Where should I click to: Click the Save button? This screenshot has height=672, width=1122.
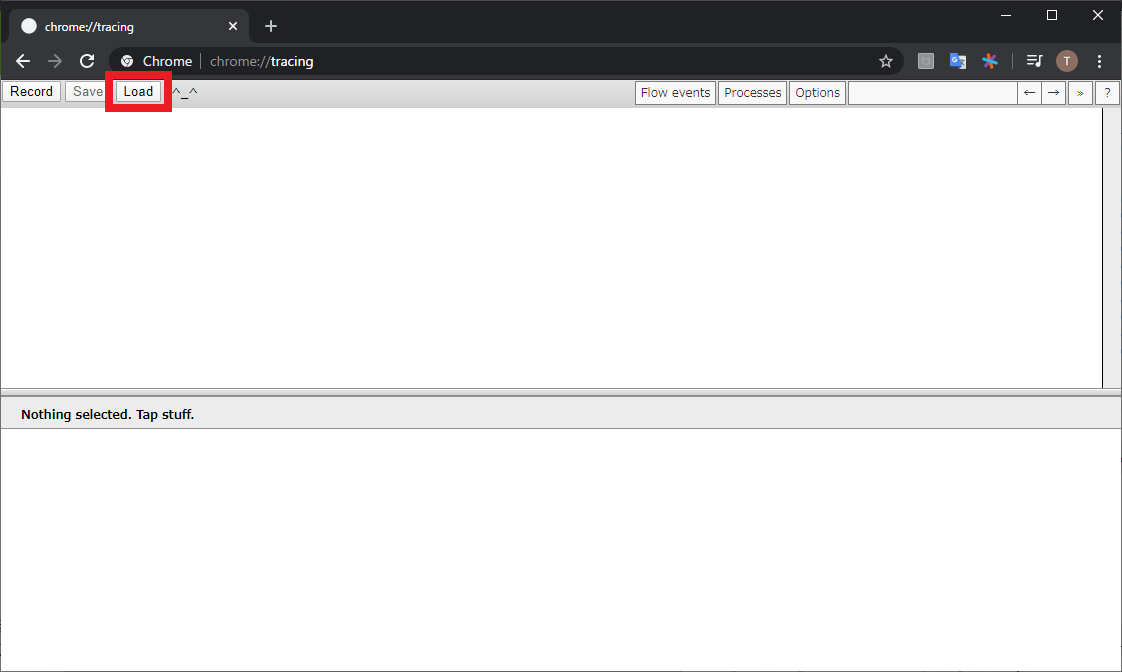tap(87, 92)
